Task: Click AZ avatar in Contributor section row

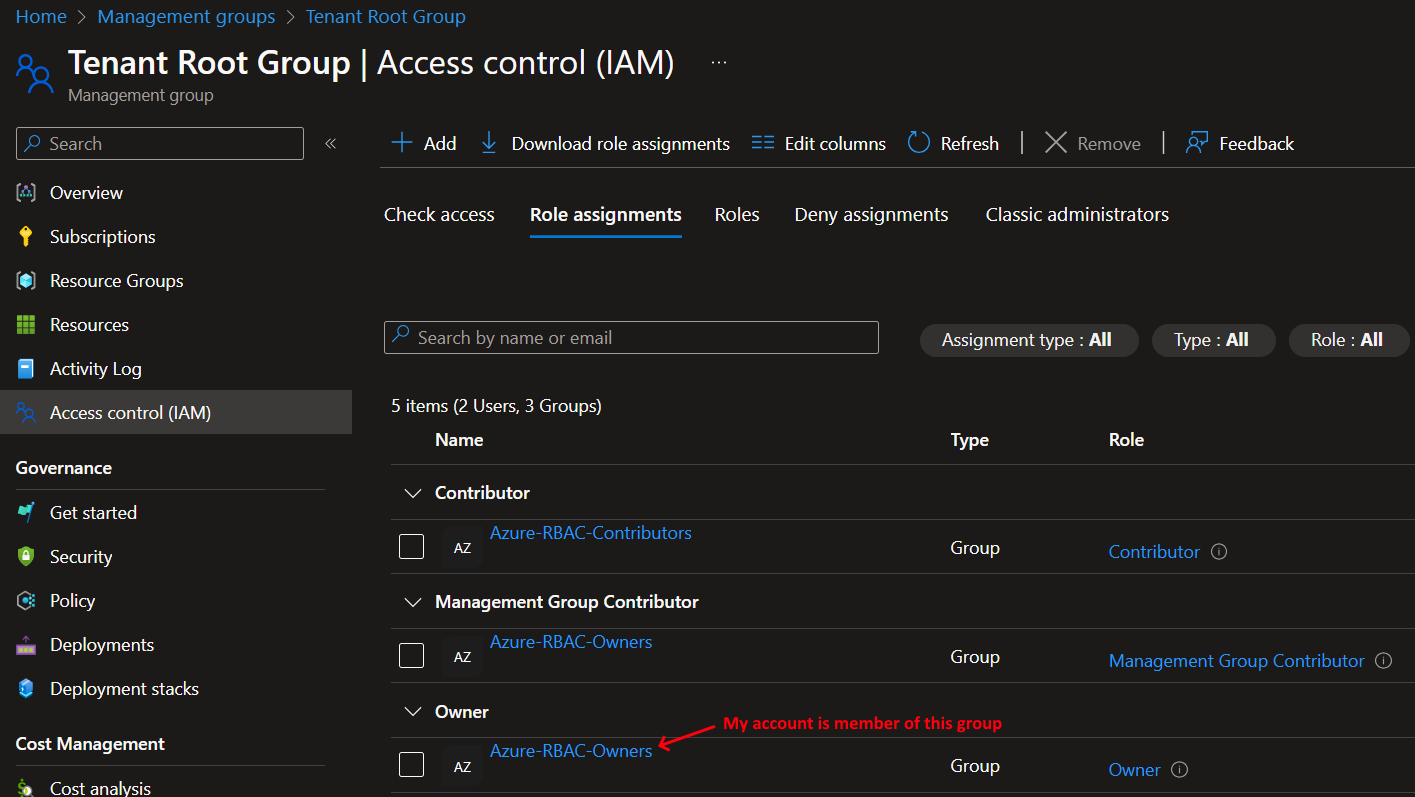Action: coord(462,548)
